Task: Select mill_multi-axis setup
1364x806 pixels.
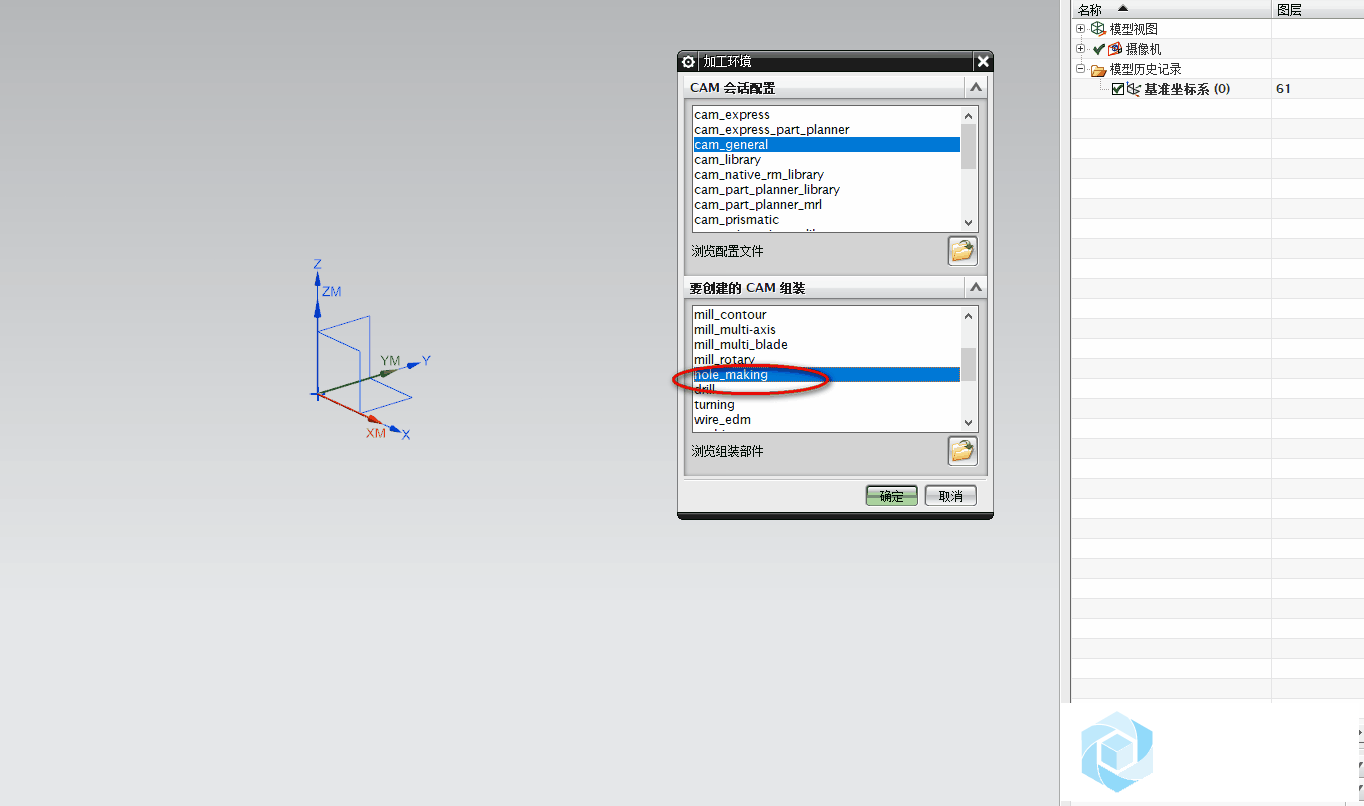Action: coord(826,330)
